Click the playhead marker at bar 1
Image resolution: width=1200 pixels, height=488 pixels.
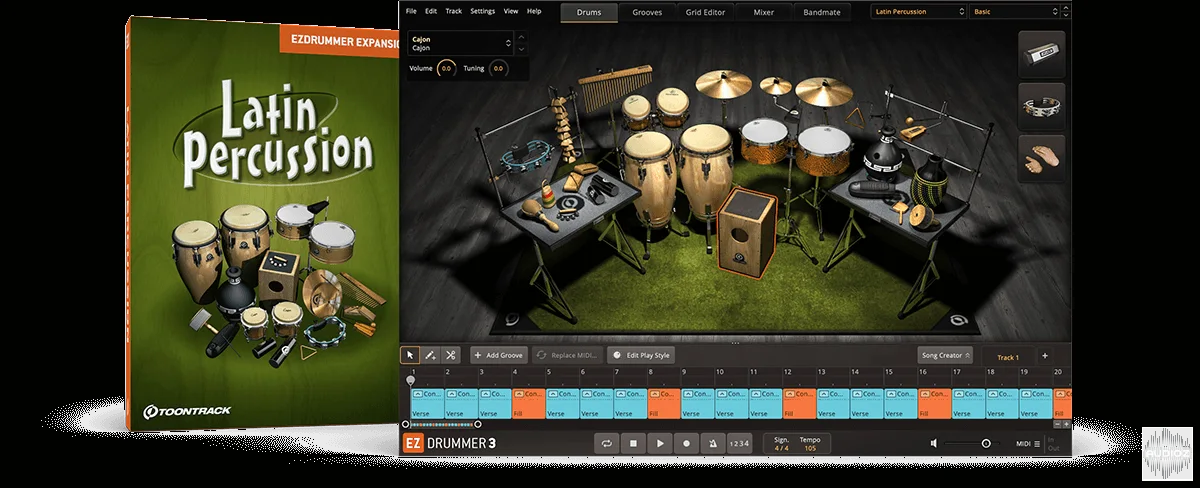point(411,380)
